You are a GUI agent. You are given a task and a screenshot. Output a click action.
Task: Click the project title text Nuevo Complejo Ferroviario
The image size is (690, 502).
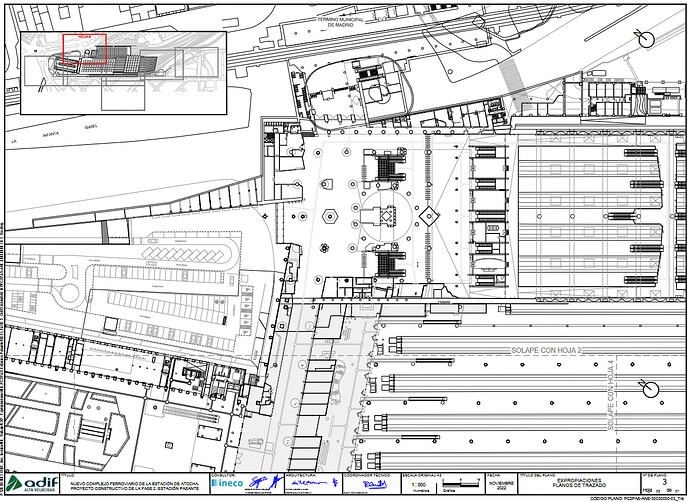135,486
